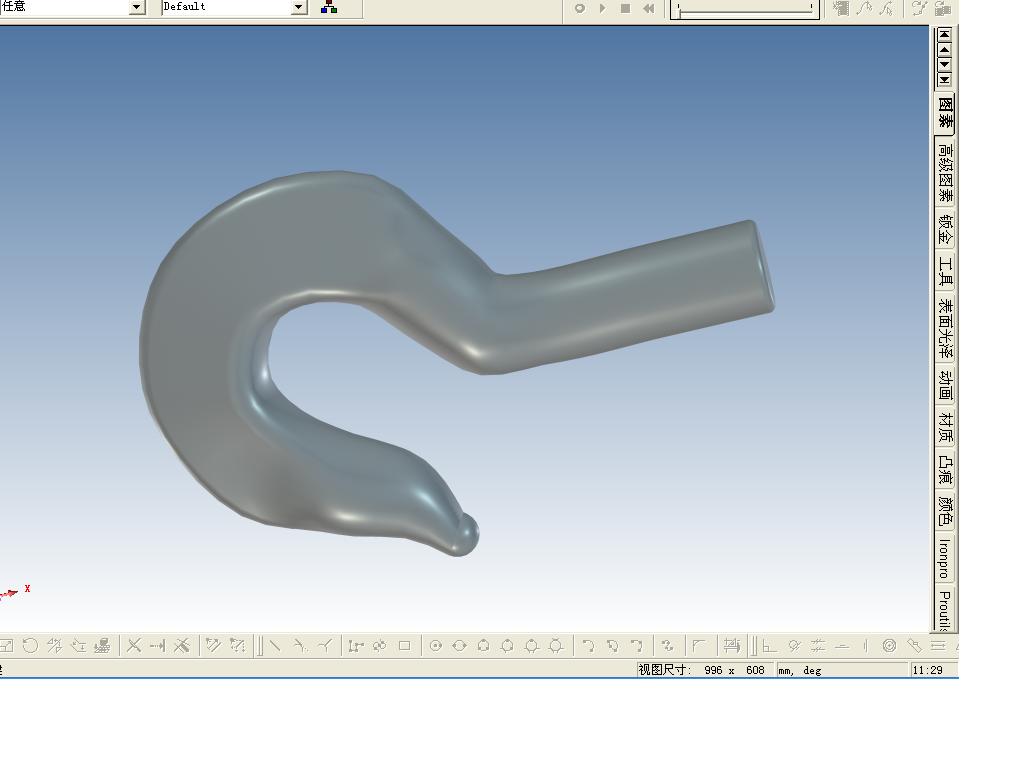
Task: Click the dotted diagonal sketch icon
Action: [237, 646]
